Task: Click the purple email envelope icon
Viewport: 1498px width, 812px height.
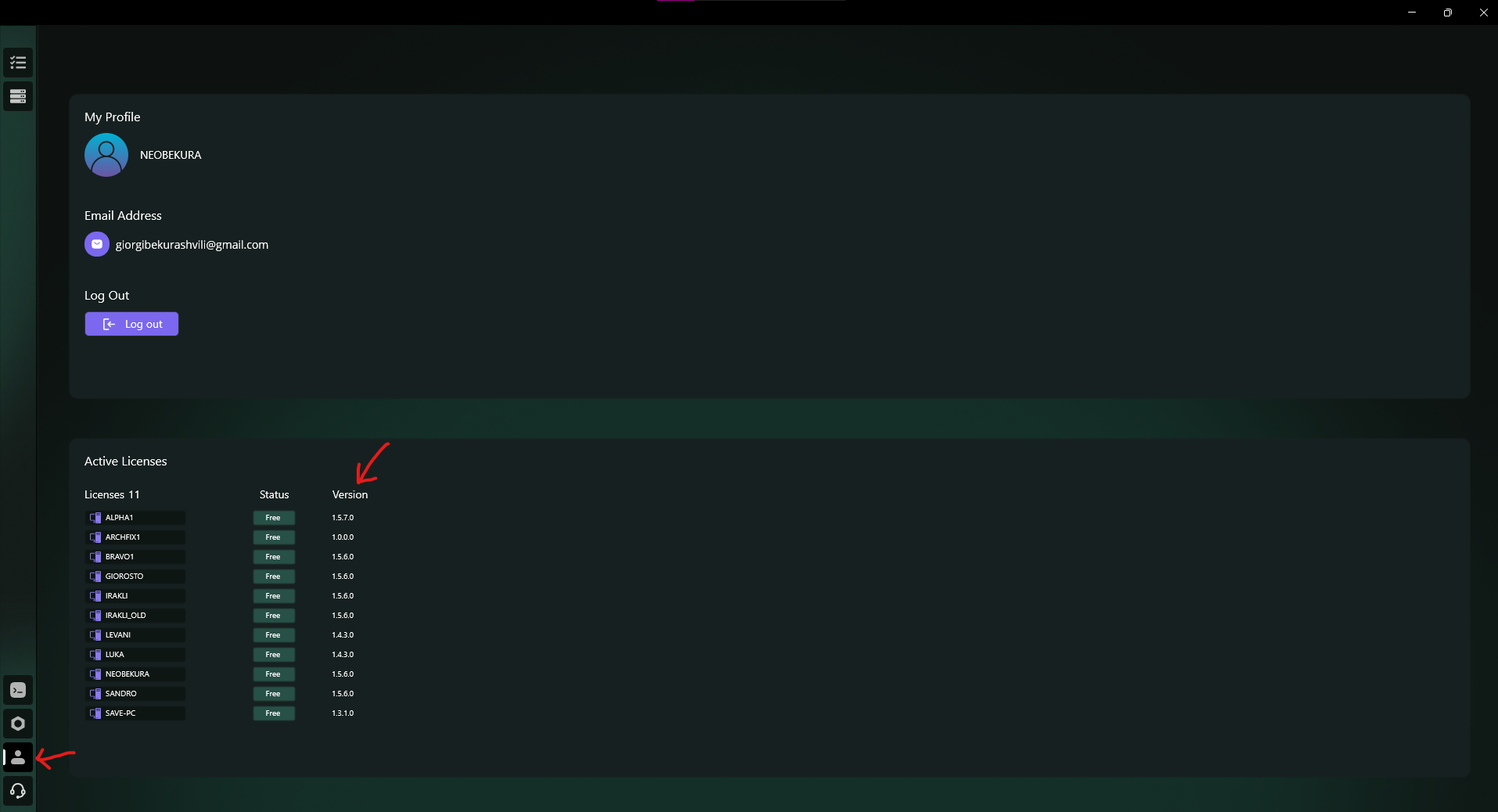Action: pyautogui.click(x=95, y=244)
